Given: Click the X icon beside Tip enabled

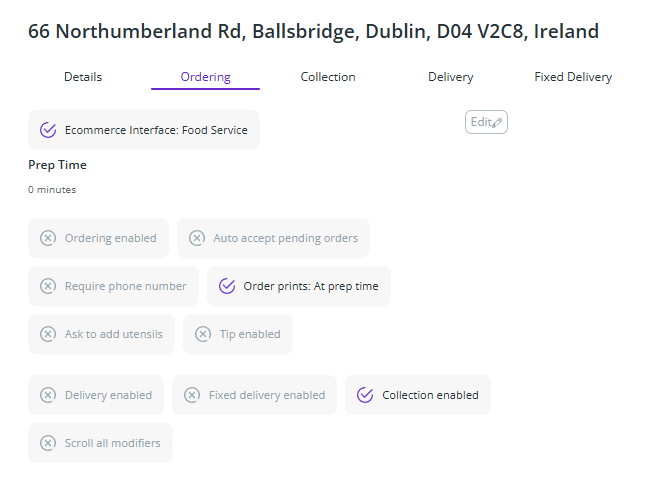Looking at the screenshot, I should pos(203,334).
